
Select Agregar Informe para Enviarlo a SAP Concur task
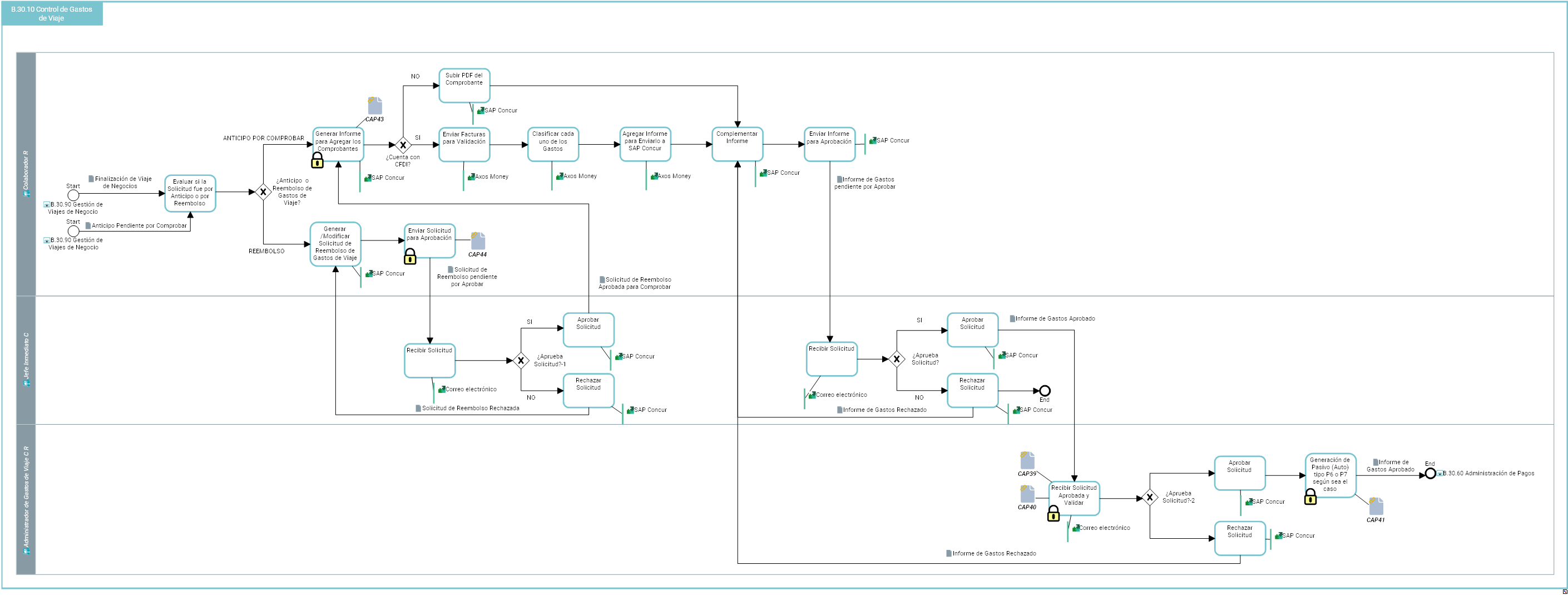645,144
